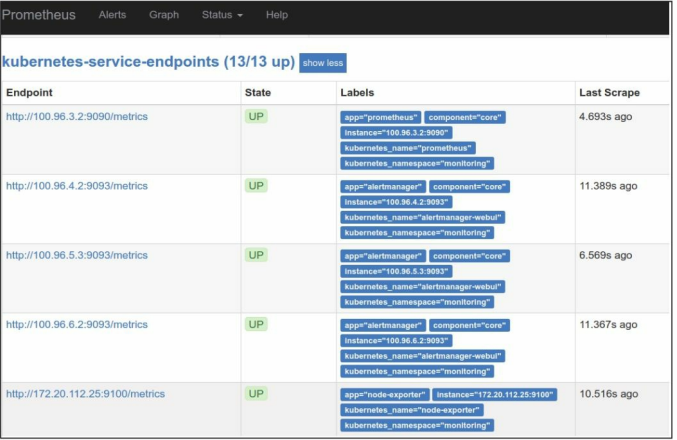Click UP state badge for 100.96.5.3:9093
This screenshot has width=677, height=440.
tap(256, 255)
